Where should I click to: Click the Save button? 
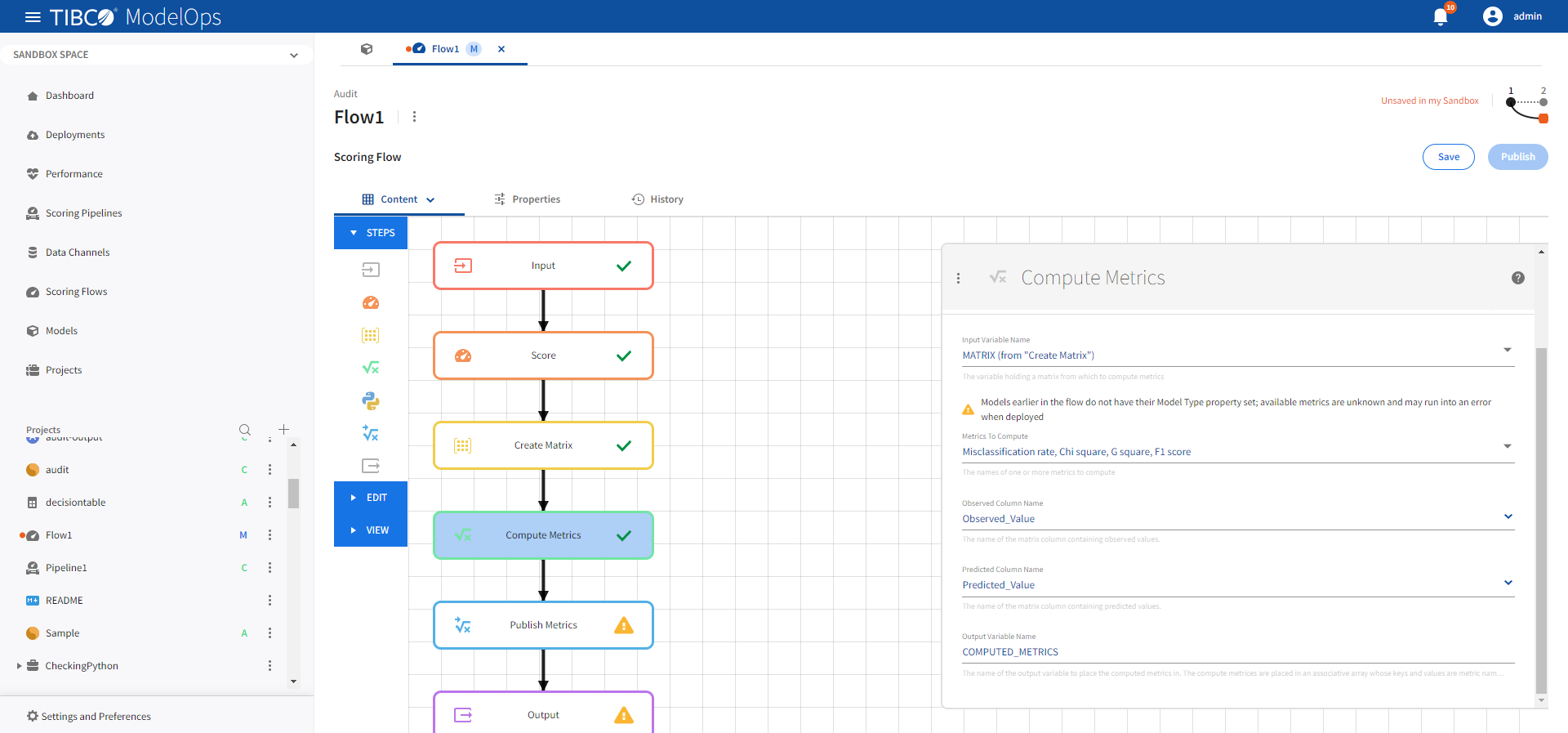click(x=1448, y=157)
